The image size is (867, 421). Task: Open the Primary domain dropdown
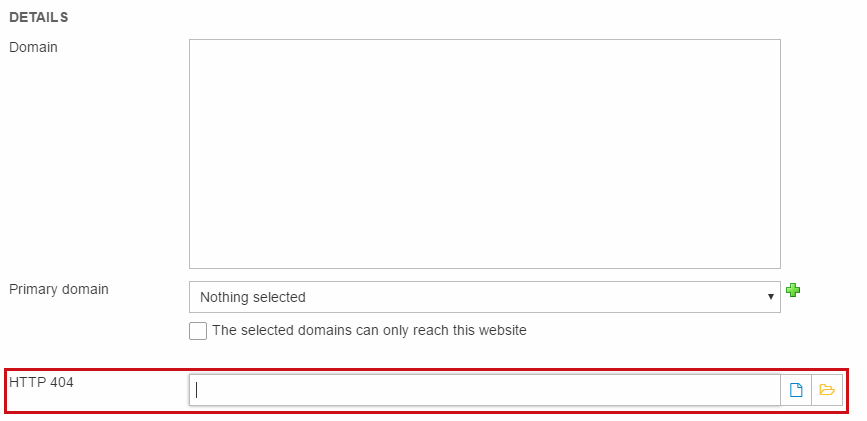tap(484, 297)
